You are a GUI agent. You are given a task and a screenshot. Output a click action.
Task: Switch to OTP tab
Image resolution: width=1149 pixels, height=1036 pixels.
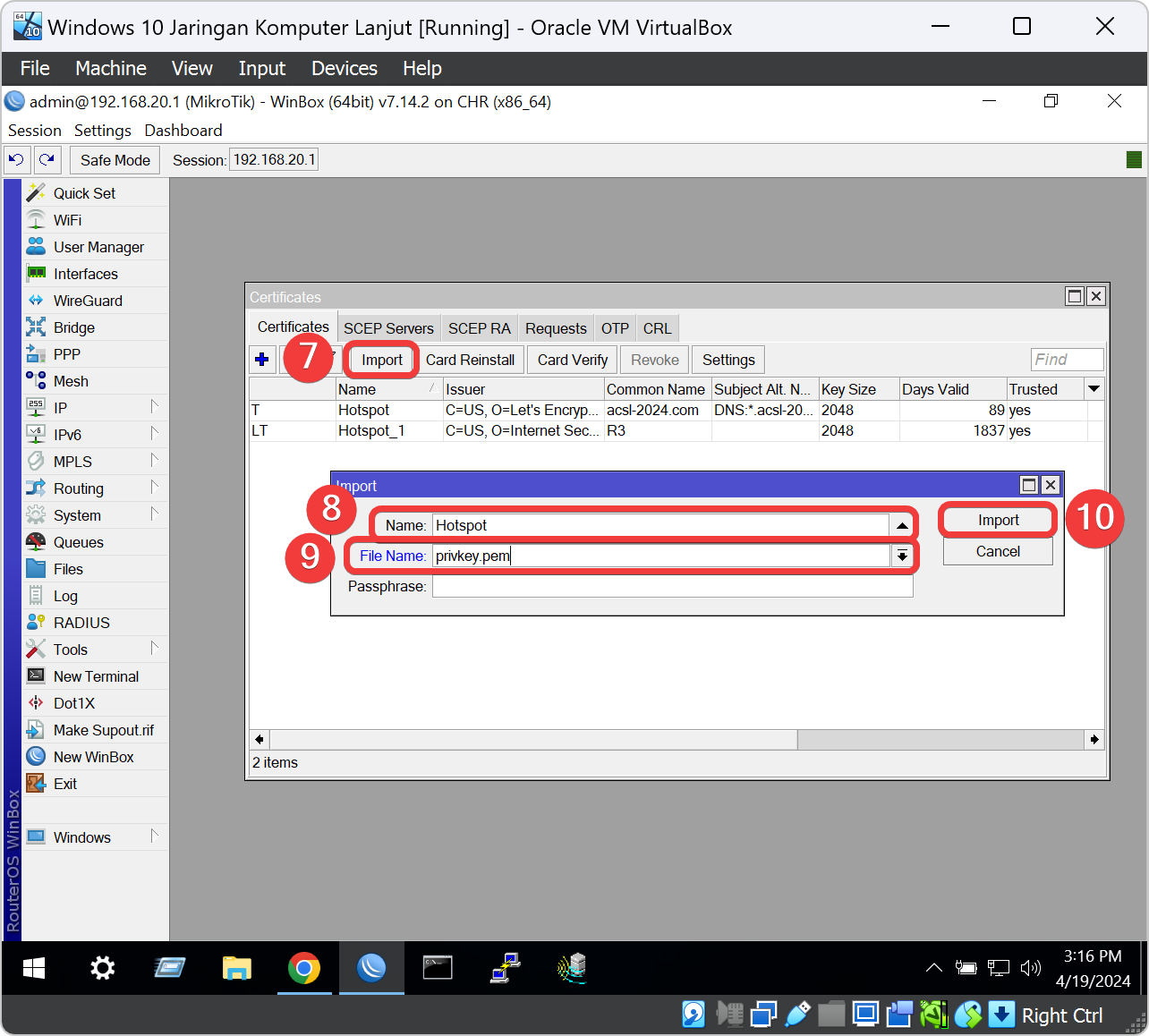pos(615,328)
